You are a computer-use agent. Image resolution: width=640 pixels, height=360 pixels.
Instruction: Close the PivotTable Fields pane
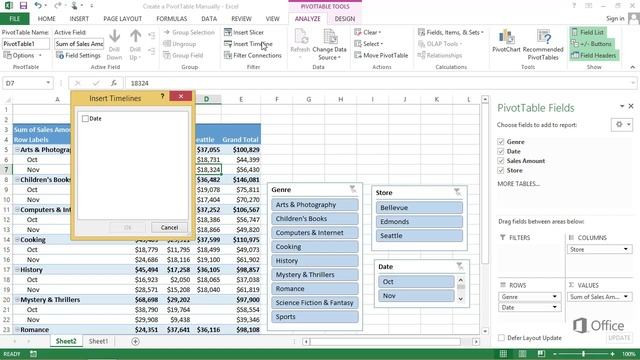point(631,106)
